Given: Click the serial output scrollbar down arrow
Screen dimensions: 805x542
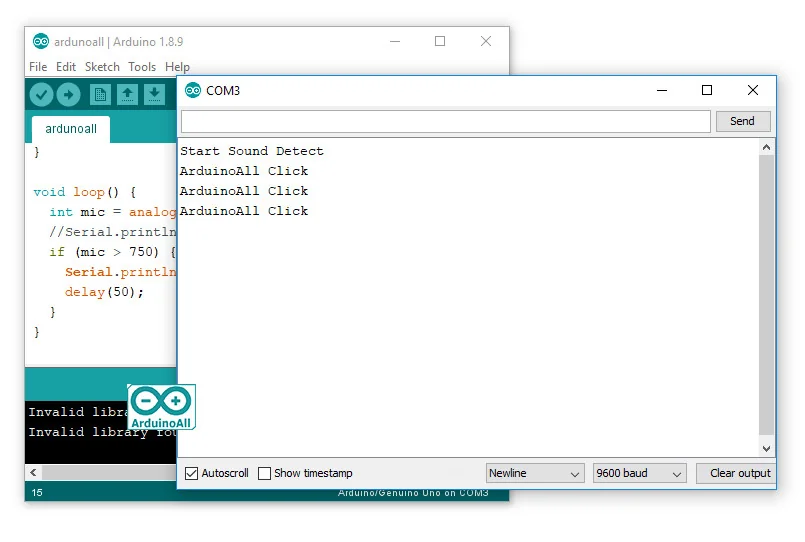Looking at the screenshot, I should click(x=766, y=449).
